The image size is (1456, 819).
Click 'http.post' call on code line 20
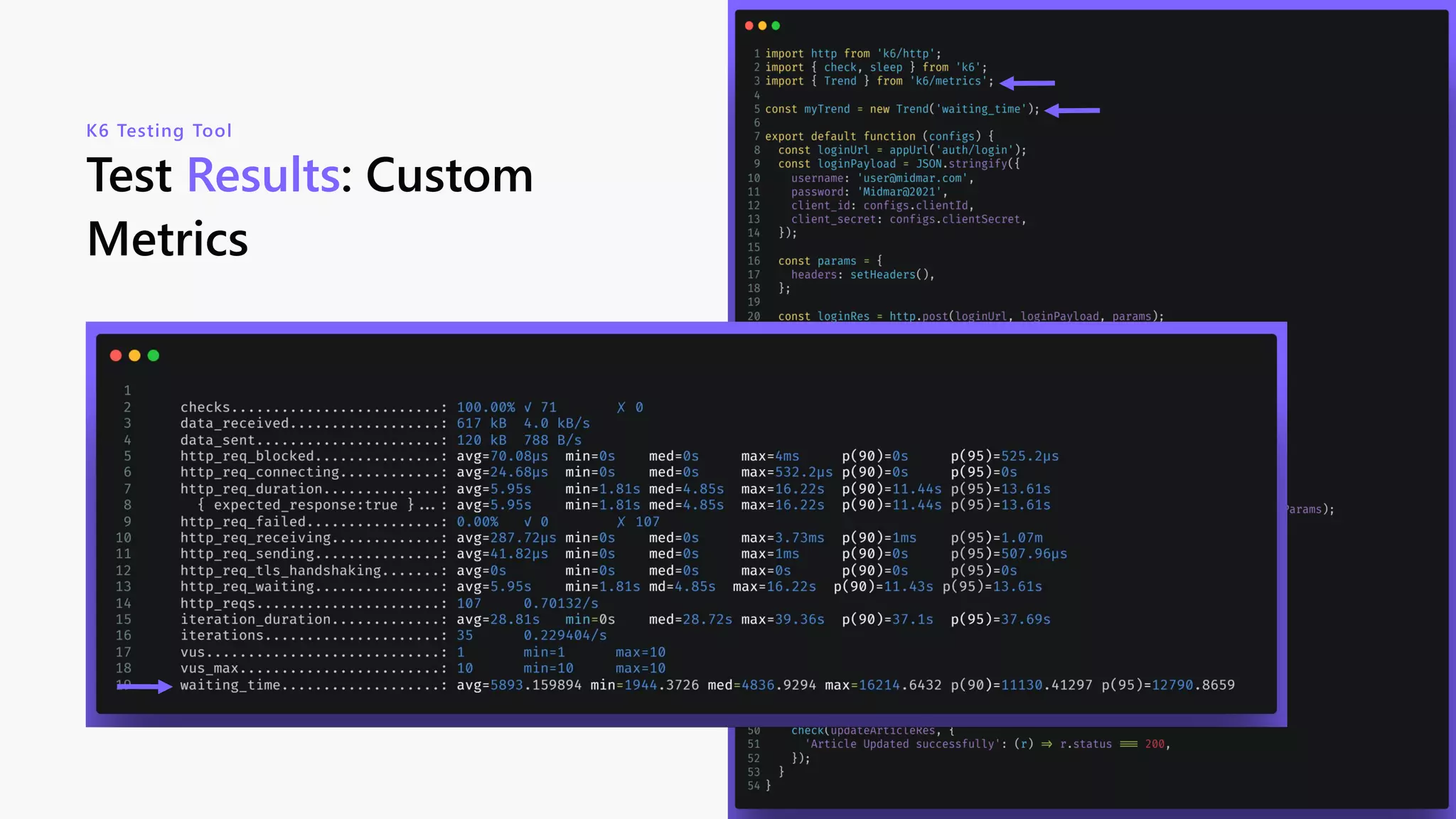click(x=919, y=316)
